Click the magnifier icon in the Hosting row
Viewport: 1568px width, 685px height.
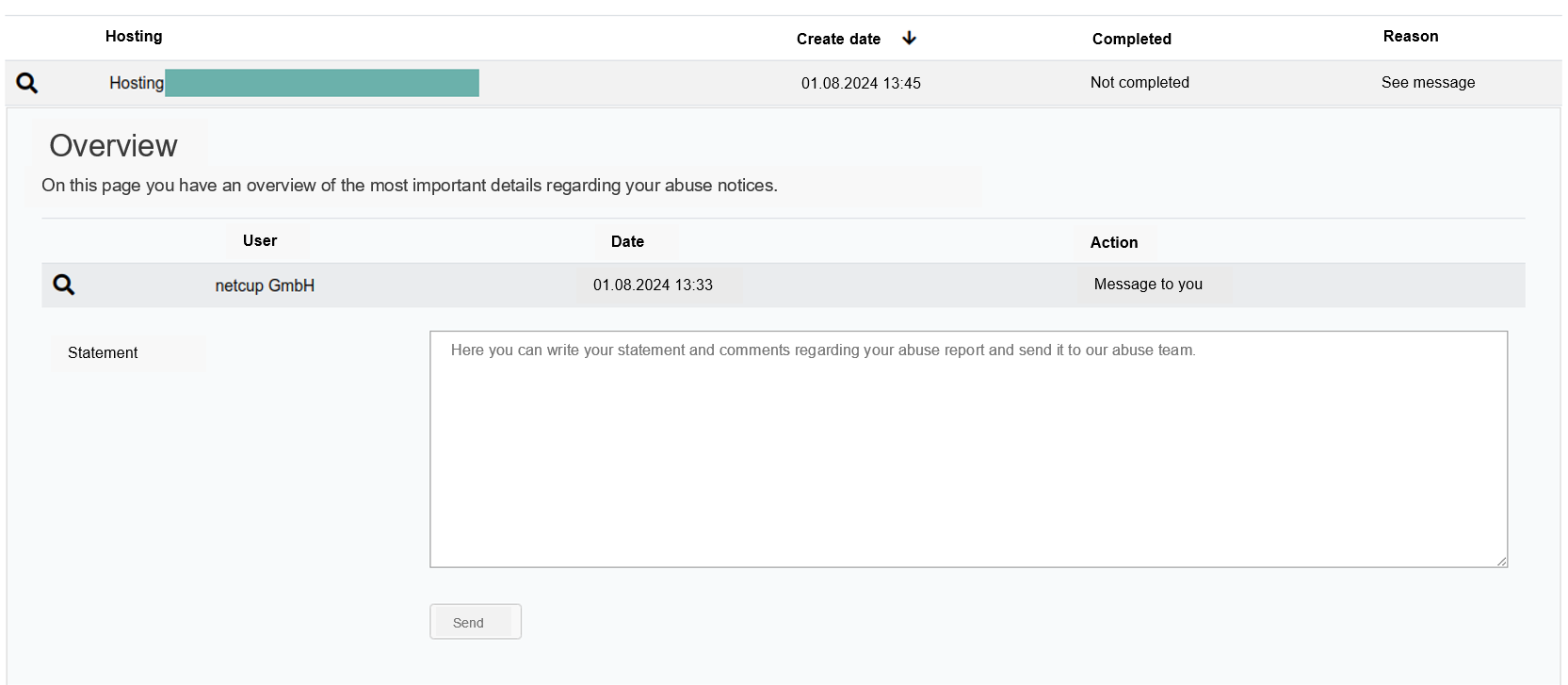click(x=27, y=83)
